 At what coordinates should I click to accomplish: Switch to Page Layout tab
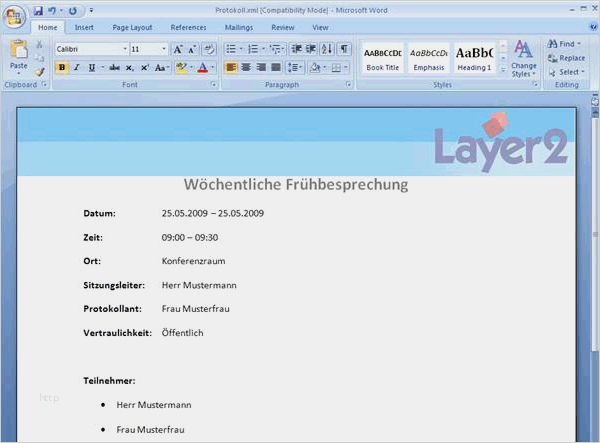[x=132, y=28]
